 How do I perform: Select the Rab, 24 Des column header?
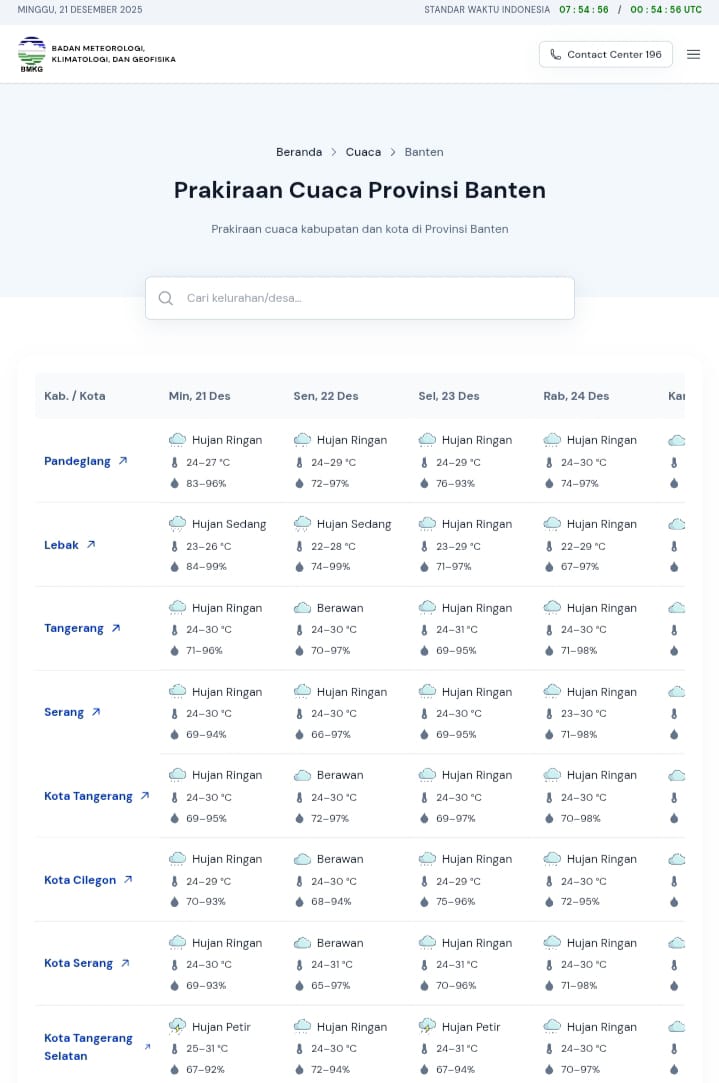576,396
